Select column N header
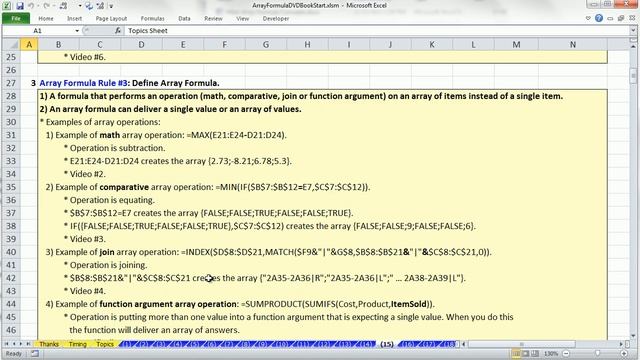 coord(573,44)
